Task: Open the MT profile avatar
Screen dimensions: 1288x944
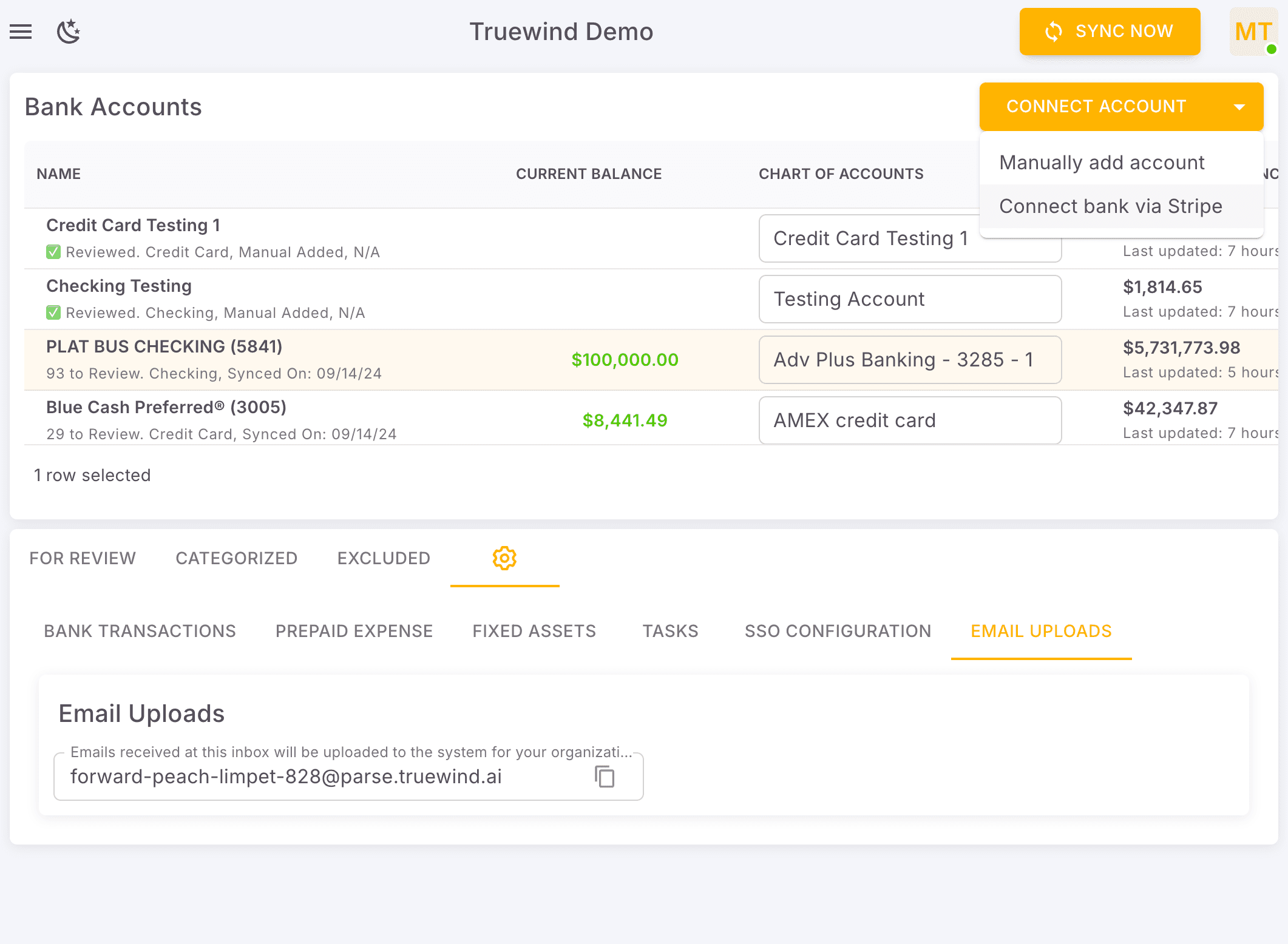Action: tap(1253, 32)
